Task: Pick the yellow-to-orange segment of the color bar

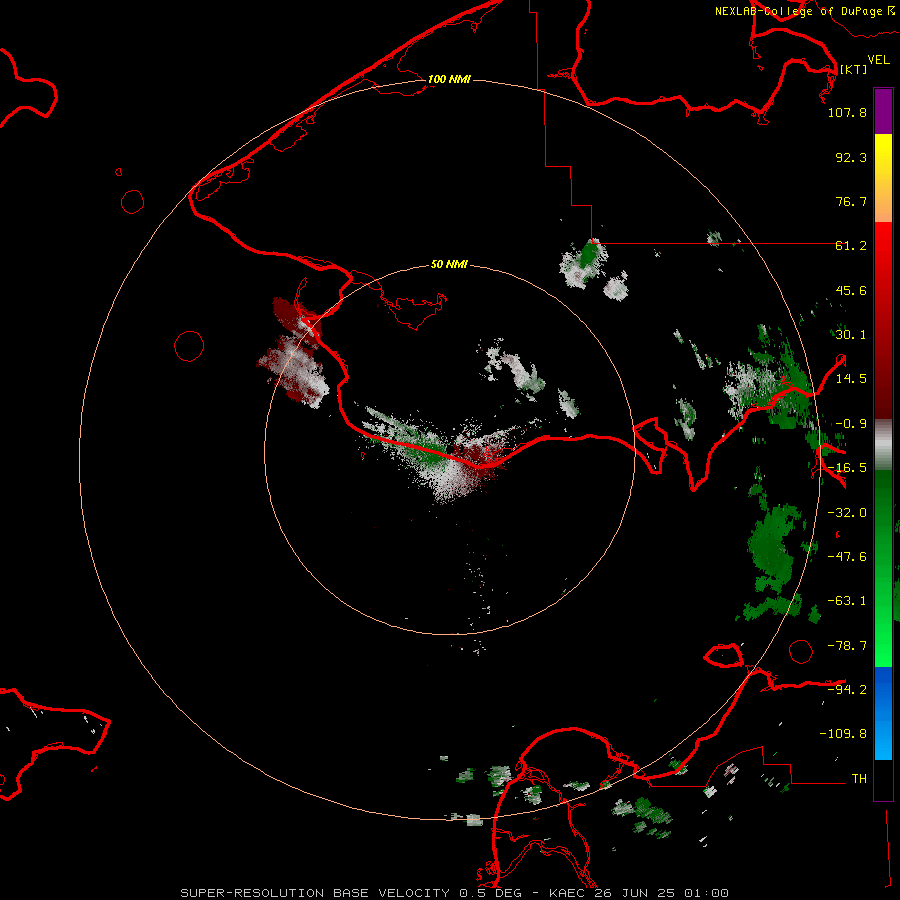Action: (x=883, y=178)
